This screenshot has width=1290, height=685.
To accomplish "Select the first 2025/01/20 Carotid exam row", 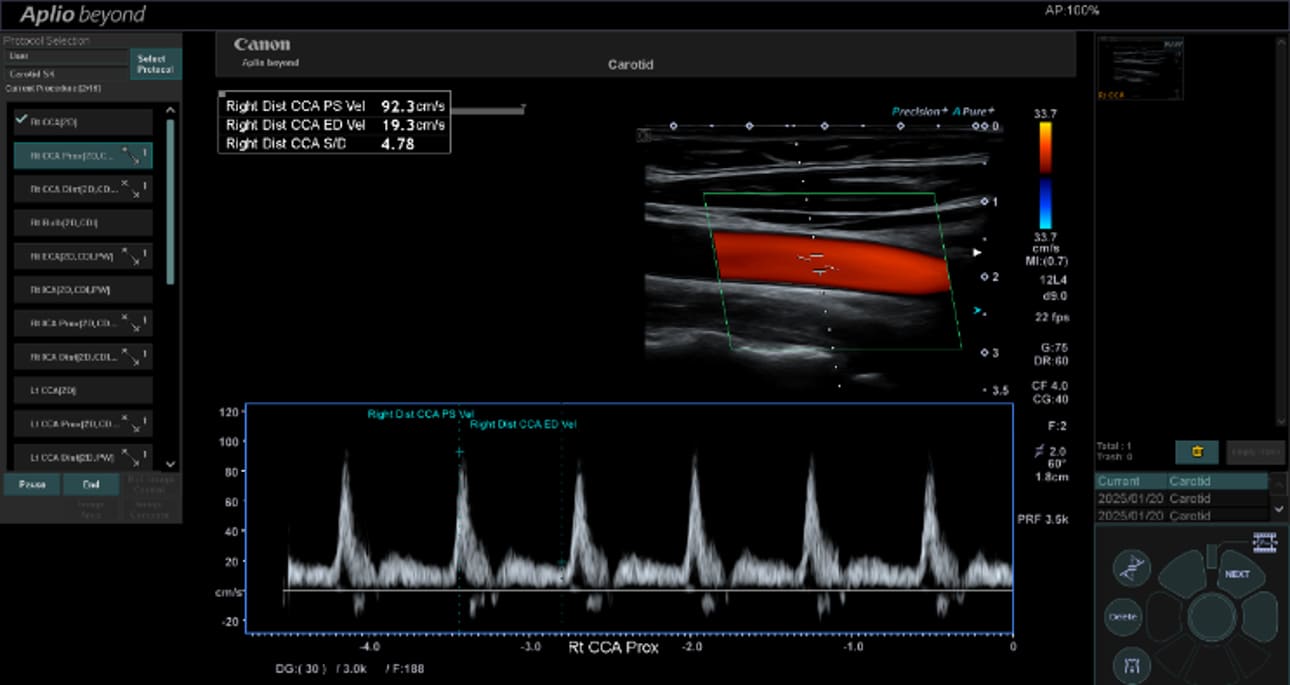I will pos(1180,498).
